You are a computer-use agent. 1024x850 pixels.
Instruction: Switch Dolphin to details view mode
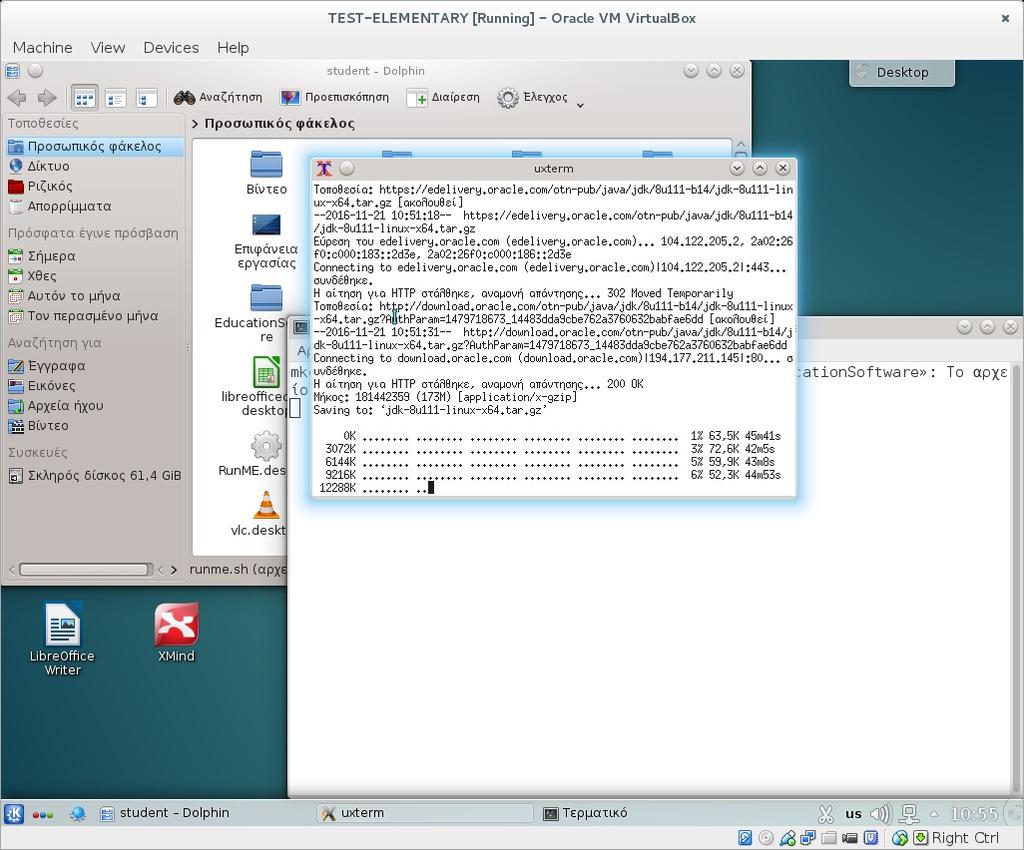[146, 98]
